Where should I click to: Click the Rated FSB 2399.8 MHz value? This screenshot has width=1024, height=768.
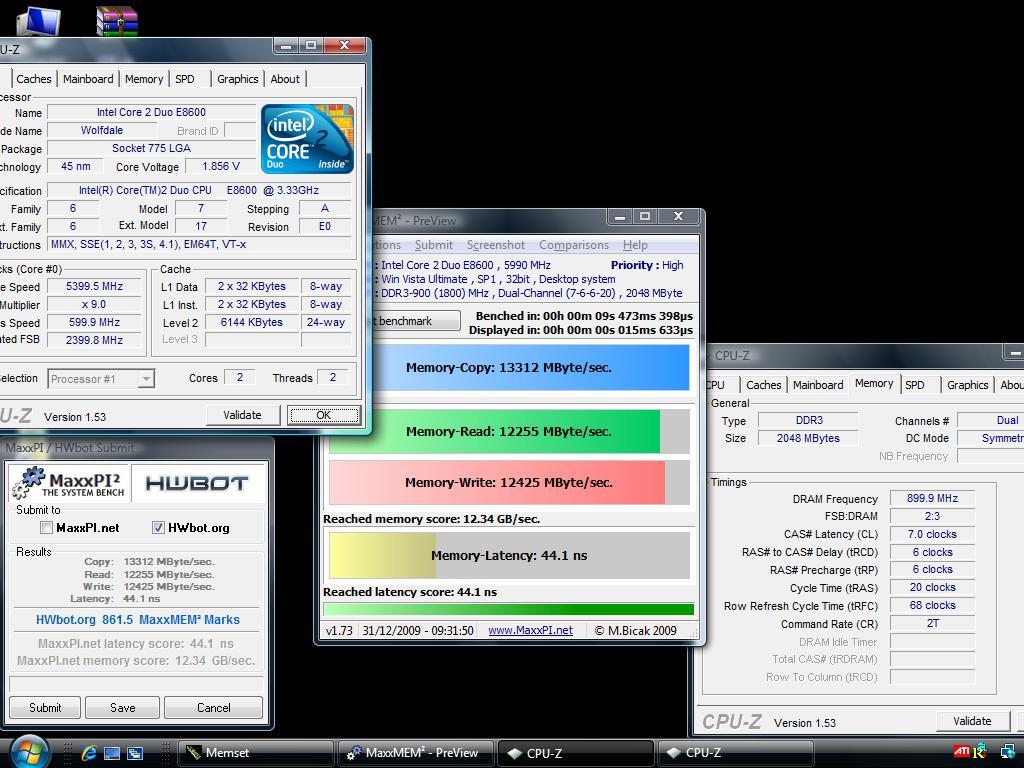point(94,340)
